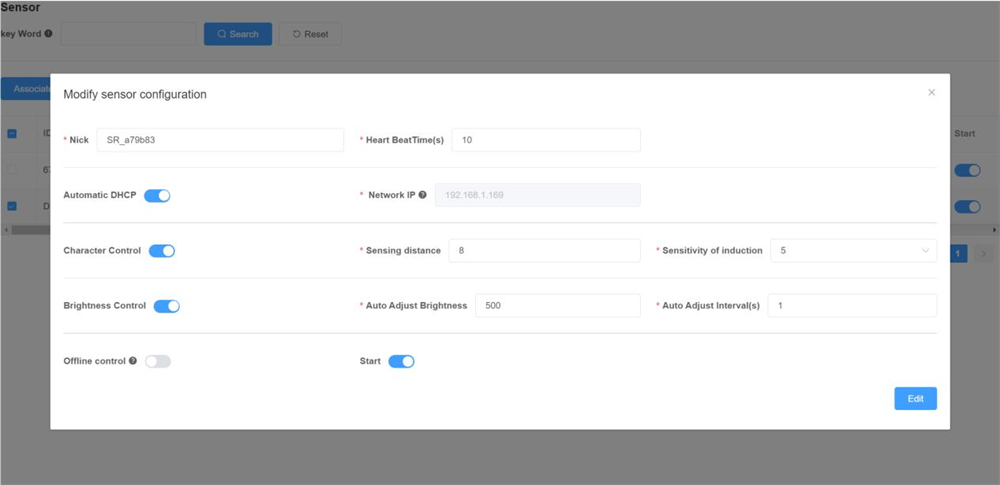Disable the Character Control switch
The height and width of the screenshot is (485, 1000).
pos(162,251)
